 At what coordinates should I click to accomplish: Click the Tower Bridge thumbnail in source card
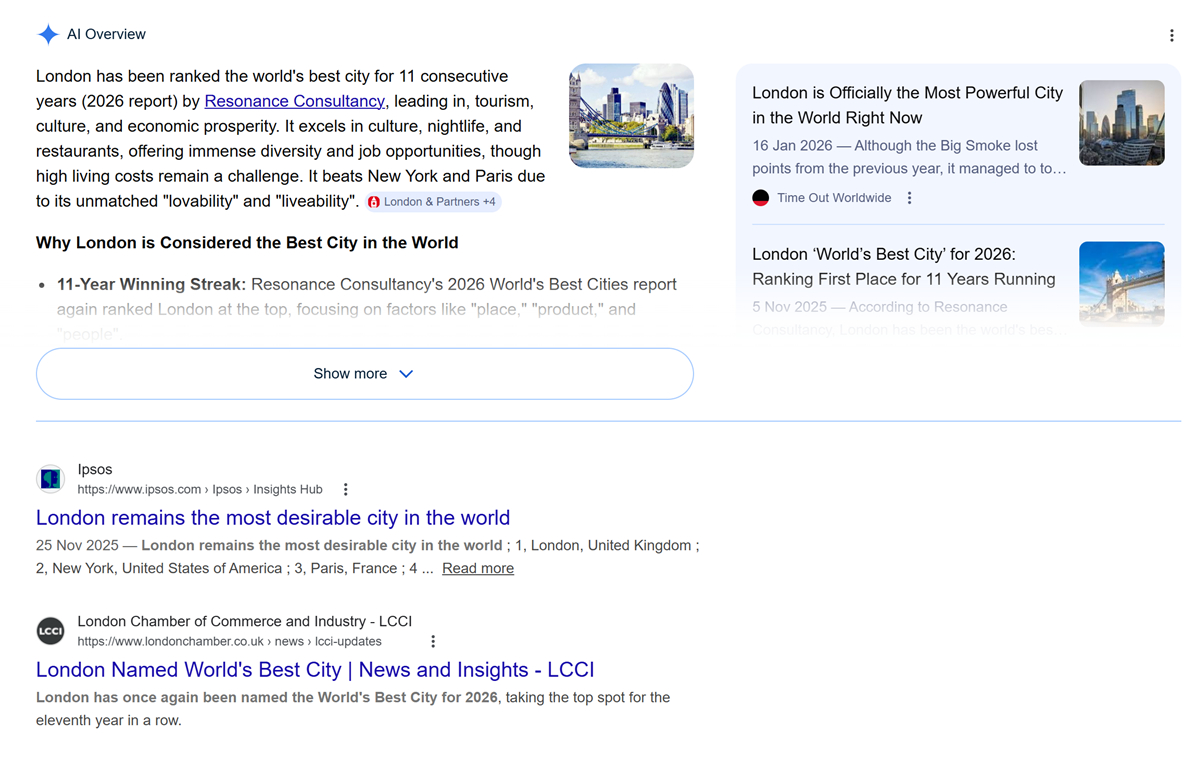(1121, 283)
